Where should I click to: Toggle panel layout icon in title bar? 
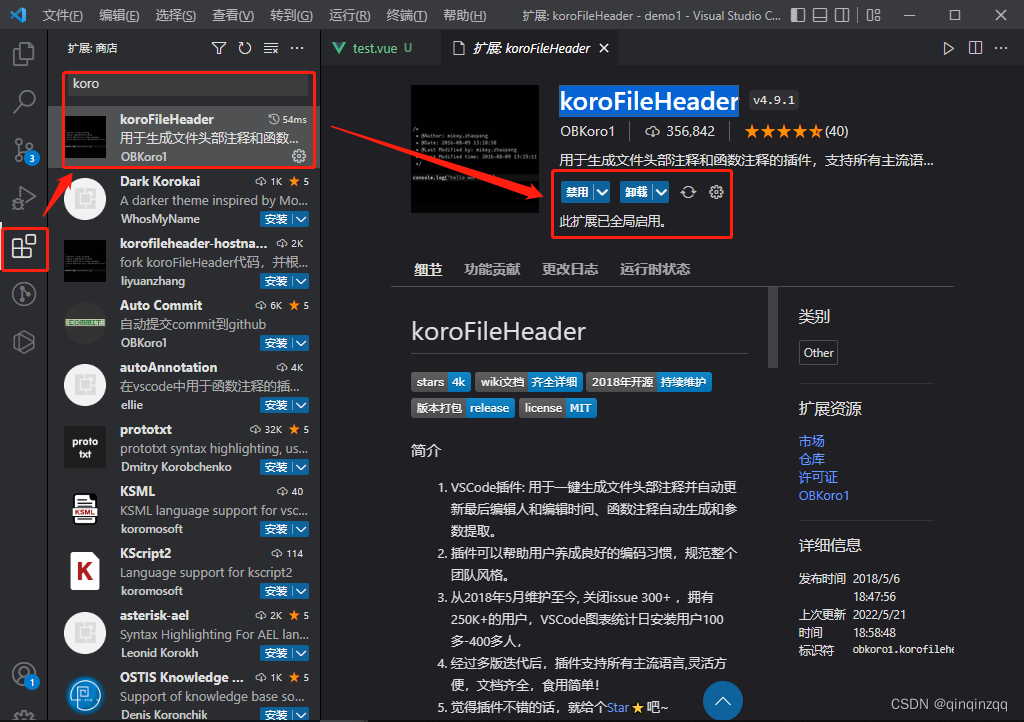pyautogui.click(x=820, y=15)
